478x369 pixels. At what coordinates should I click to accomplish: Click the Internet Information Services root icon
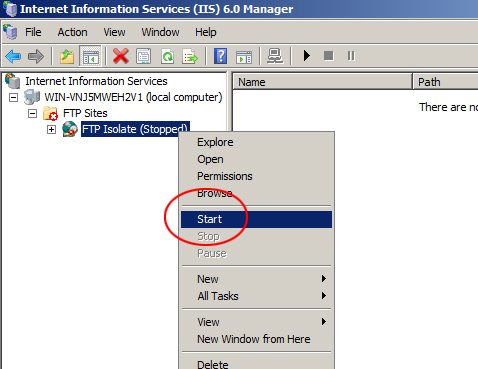[13, 81]
